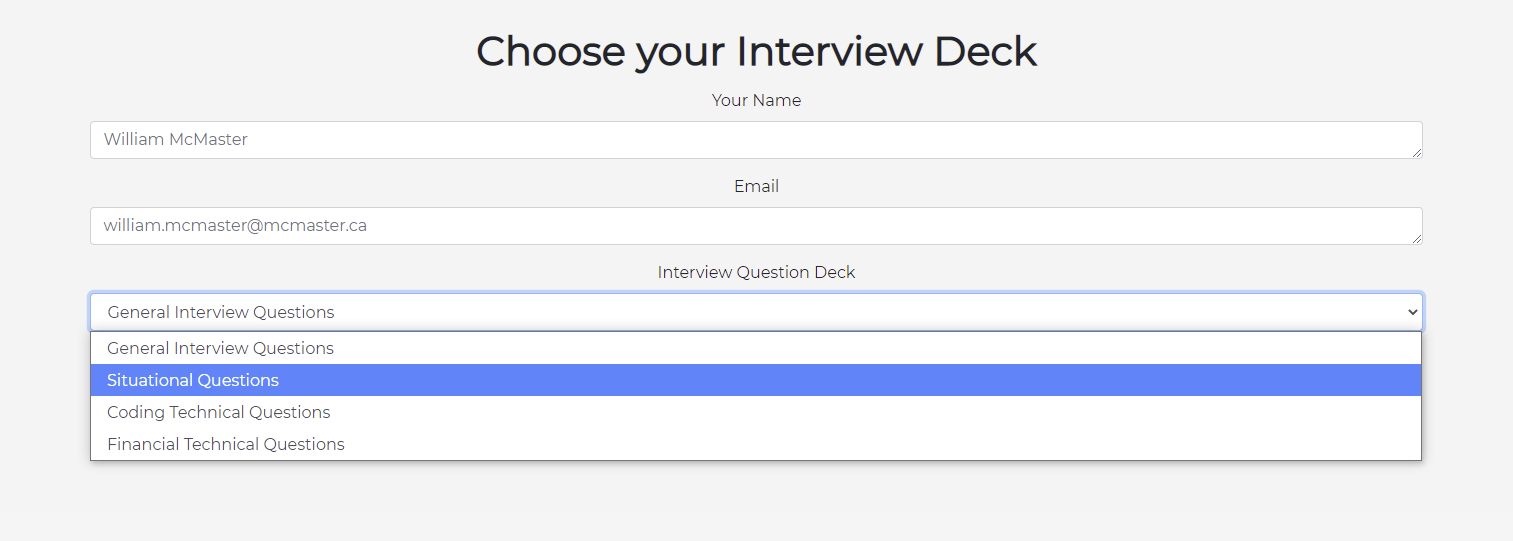Click the chevron arrow on the deck dropdown
The image size is (1513, 541).
coord(1412,312)
